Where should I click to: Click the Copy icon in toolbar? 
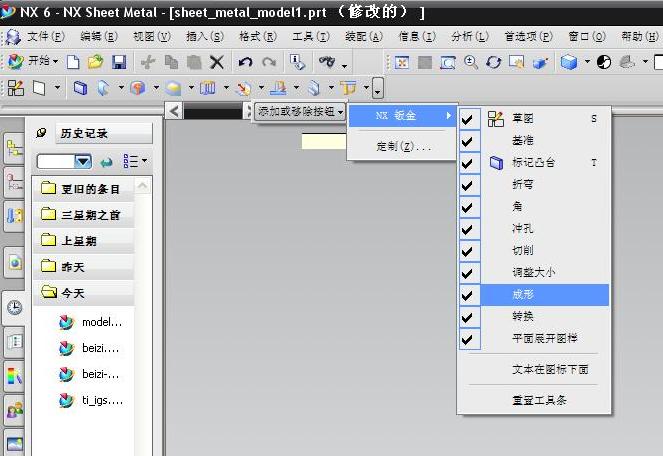pos(171,63)
